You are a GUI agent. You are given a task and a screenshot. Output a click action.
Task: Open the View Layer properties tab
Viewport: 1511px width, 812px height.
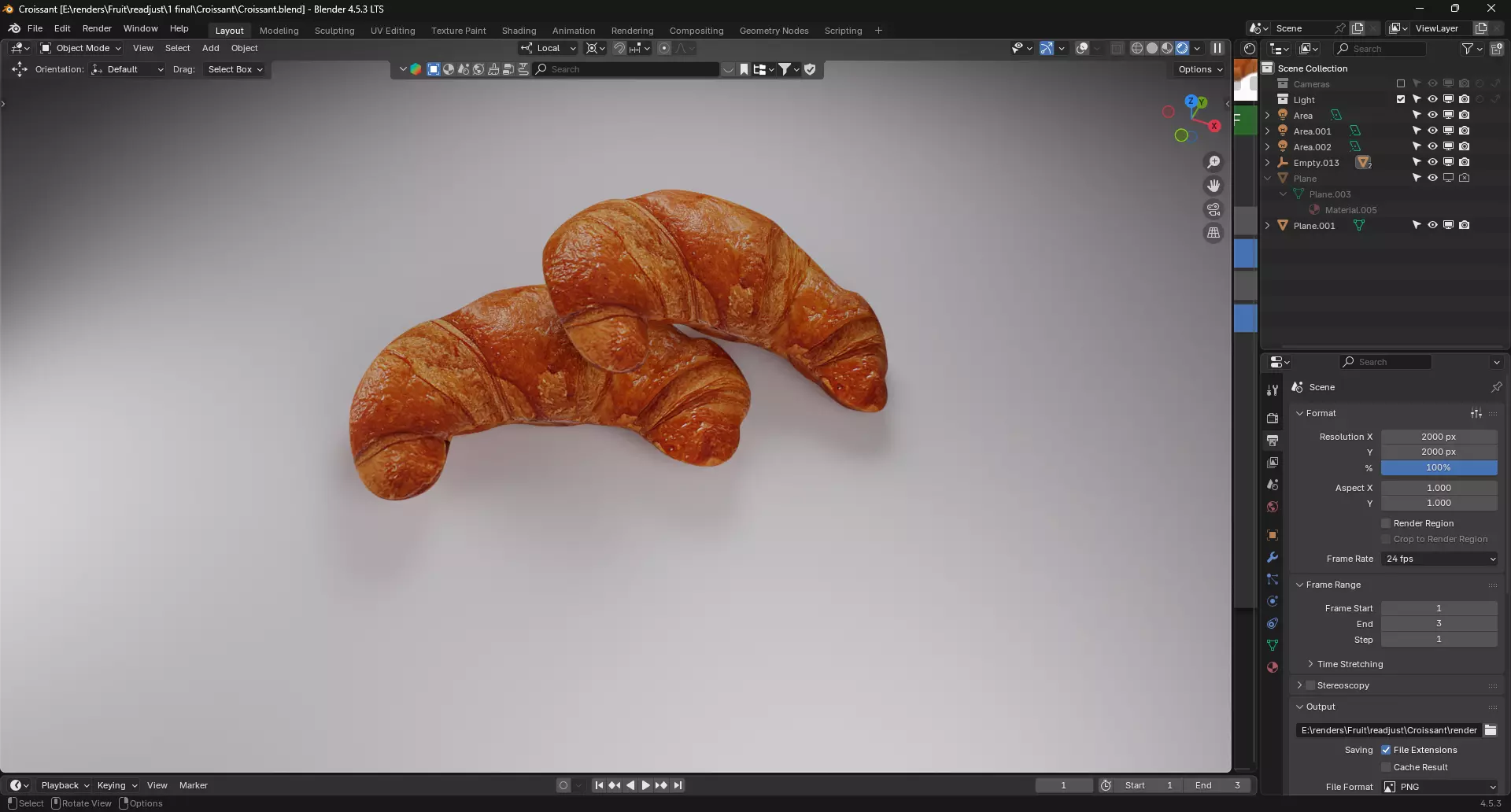1273,463
